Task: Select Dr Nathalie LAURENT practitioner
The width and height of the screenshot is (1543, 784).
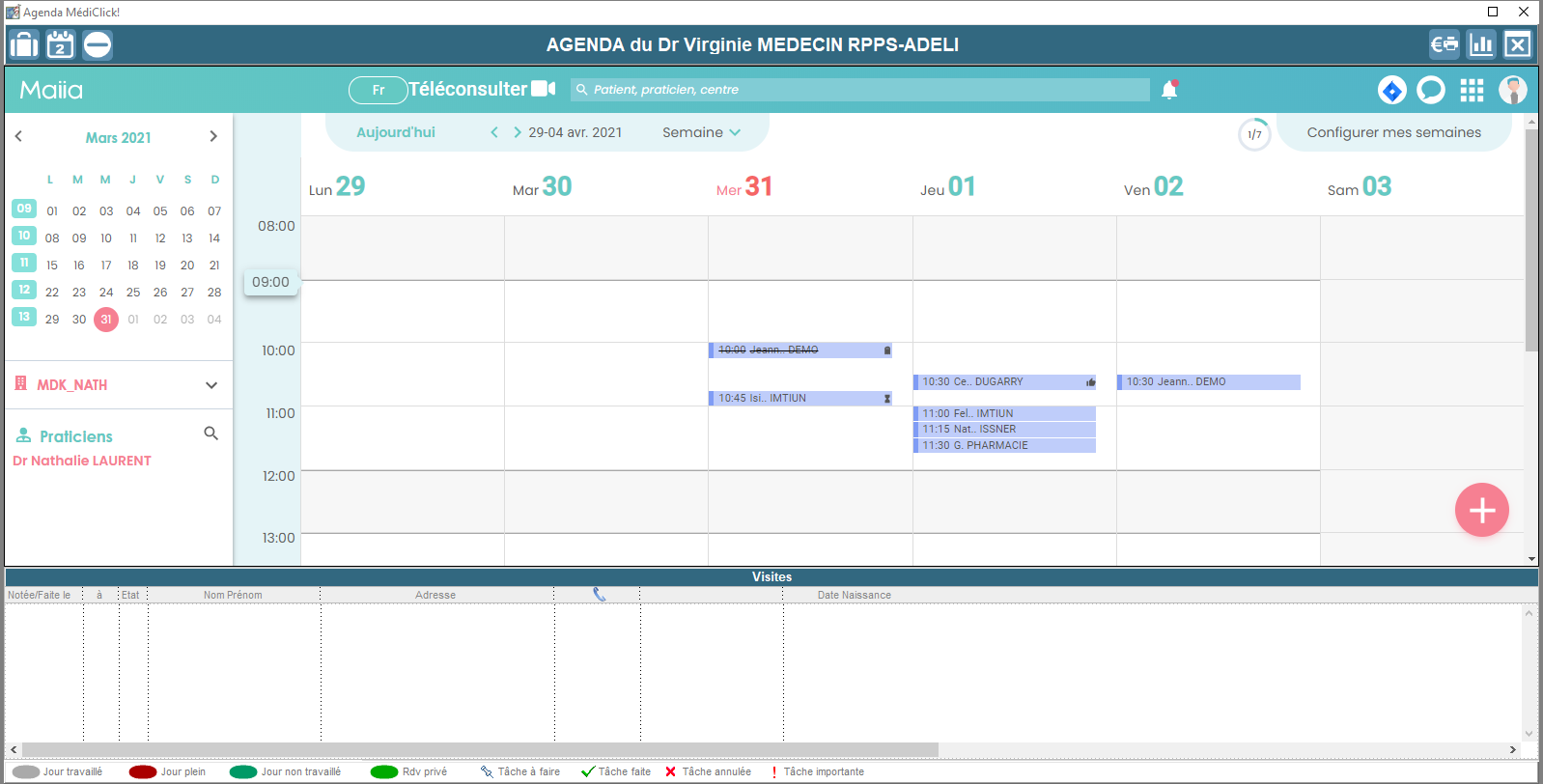Action: (82, 461)
